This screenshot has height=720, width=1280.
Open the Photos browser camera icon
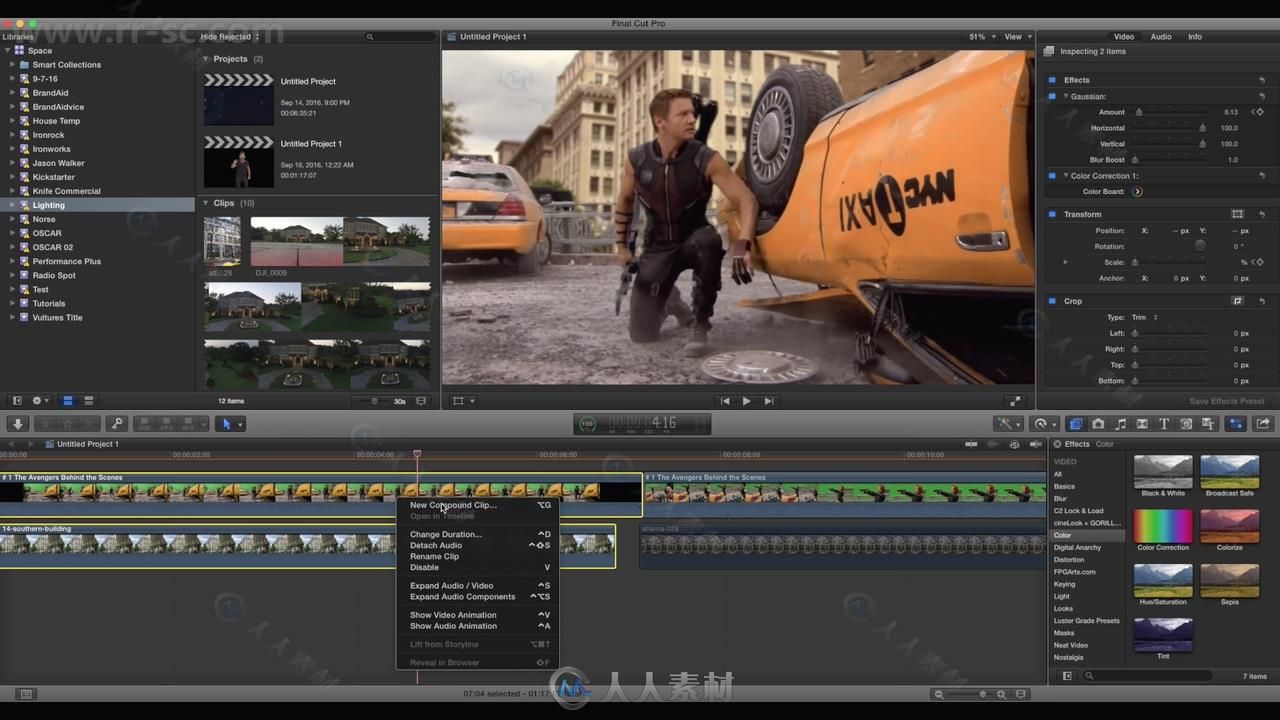[x=1098, y=424]
